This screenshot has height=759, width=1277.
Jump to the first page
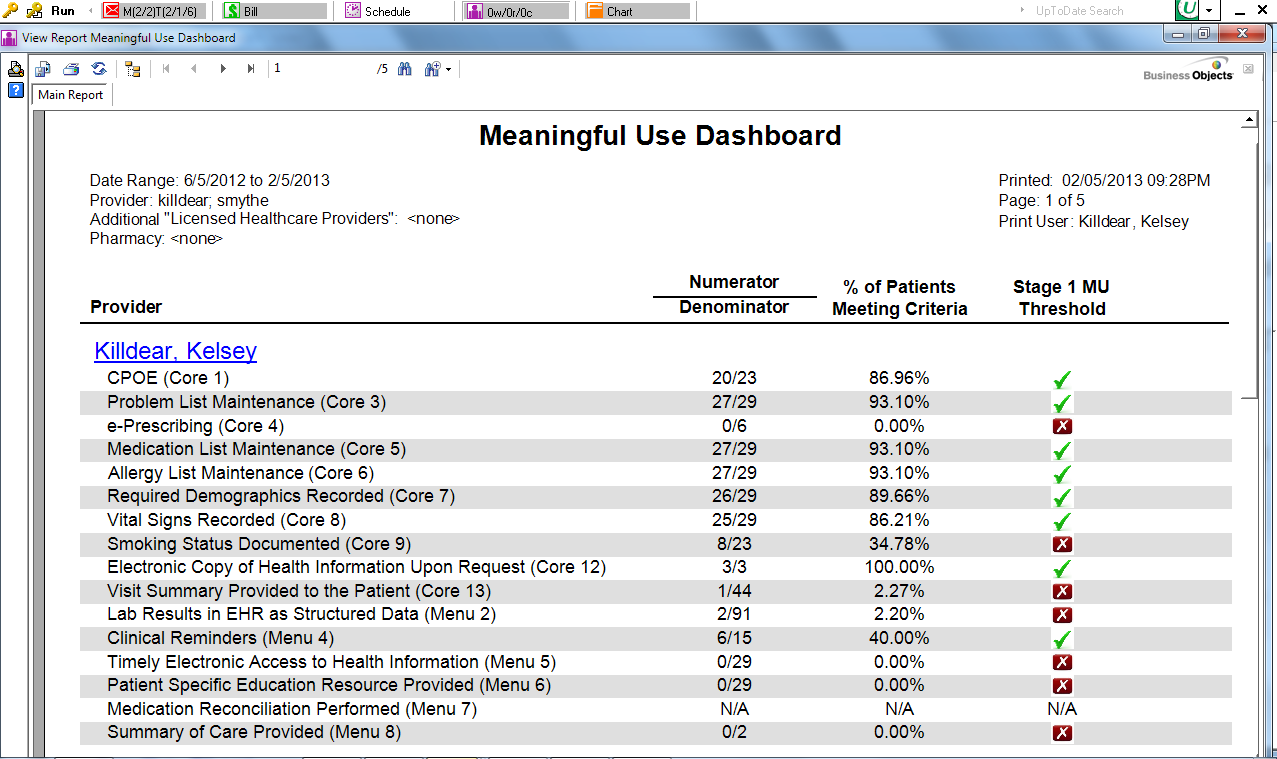166,69
